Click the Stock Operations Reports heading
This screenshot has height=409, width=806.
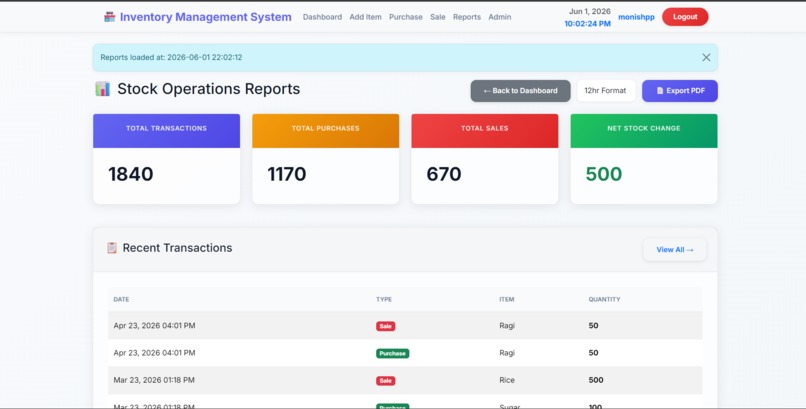pyautogui.click(x=209, y=89)
